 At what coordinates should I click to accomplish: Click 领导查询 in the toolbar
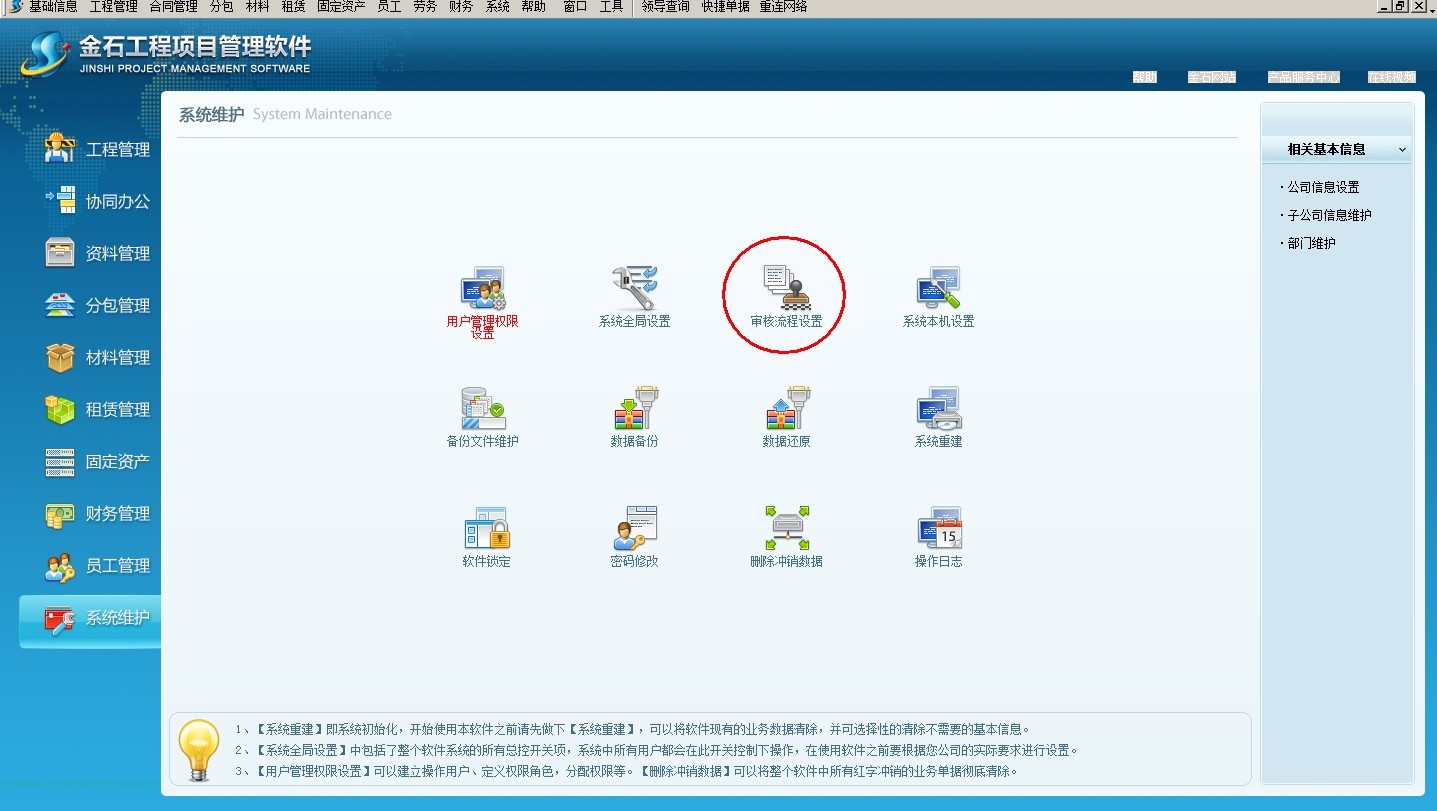tap(665, 7)
